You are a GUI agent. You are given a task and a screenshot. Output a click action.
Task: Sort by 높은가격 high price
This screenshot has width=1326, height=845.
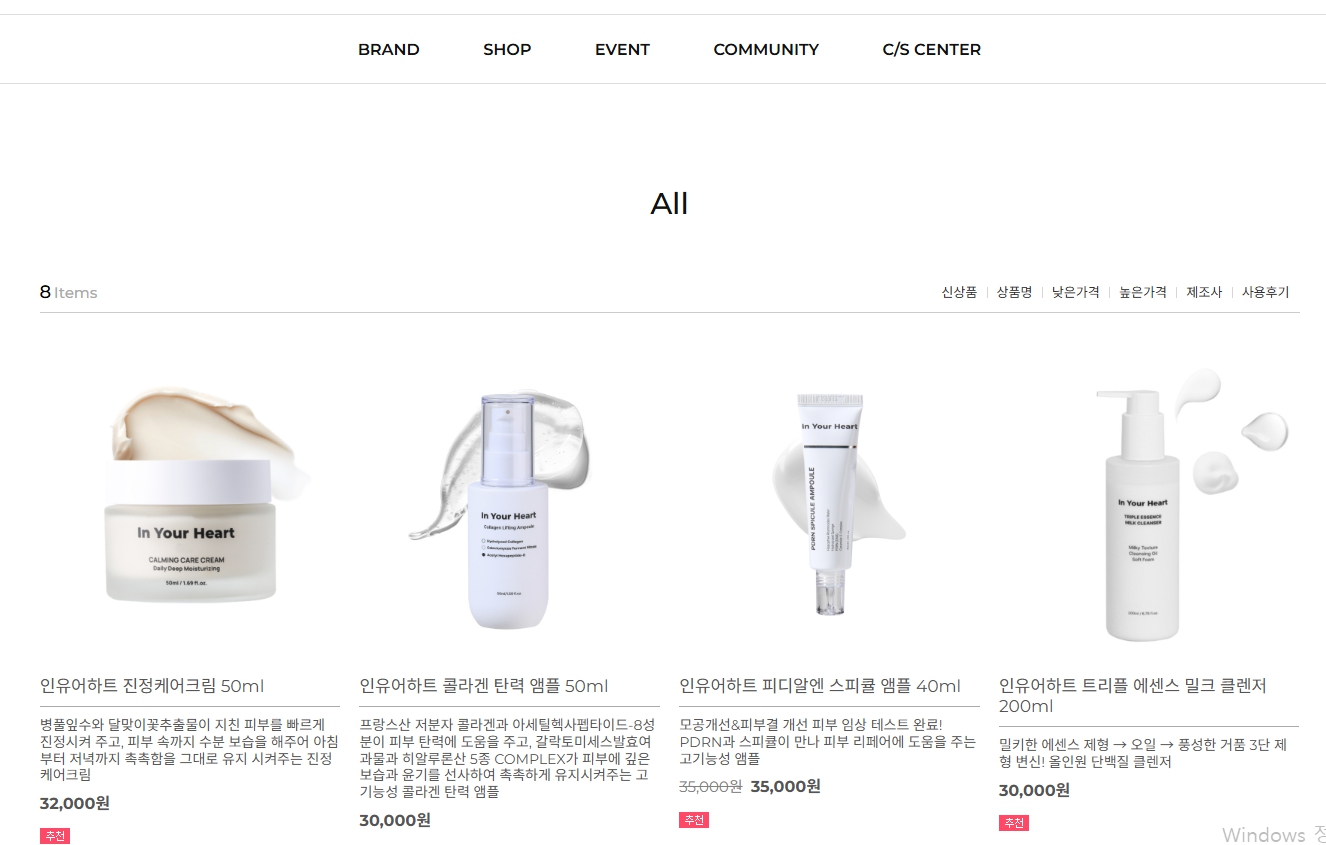tap(1143, 292)
